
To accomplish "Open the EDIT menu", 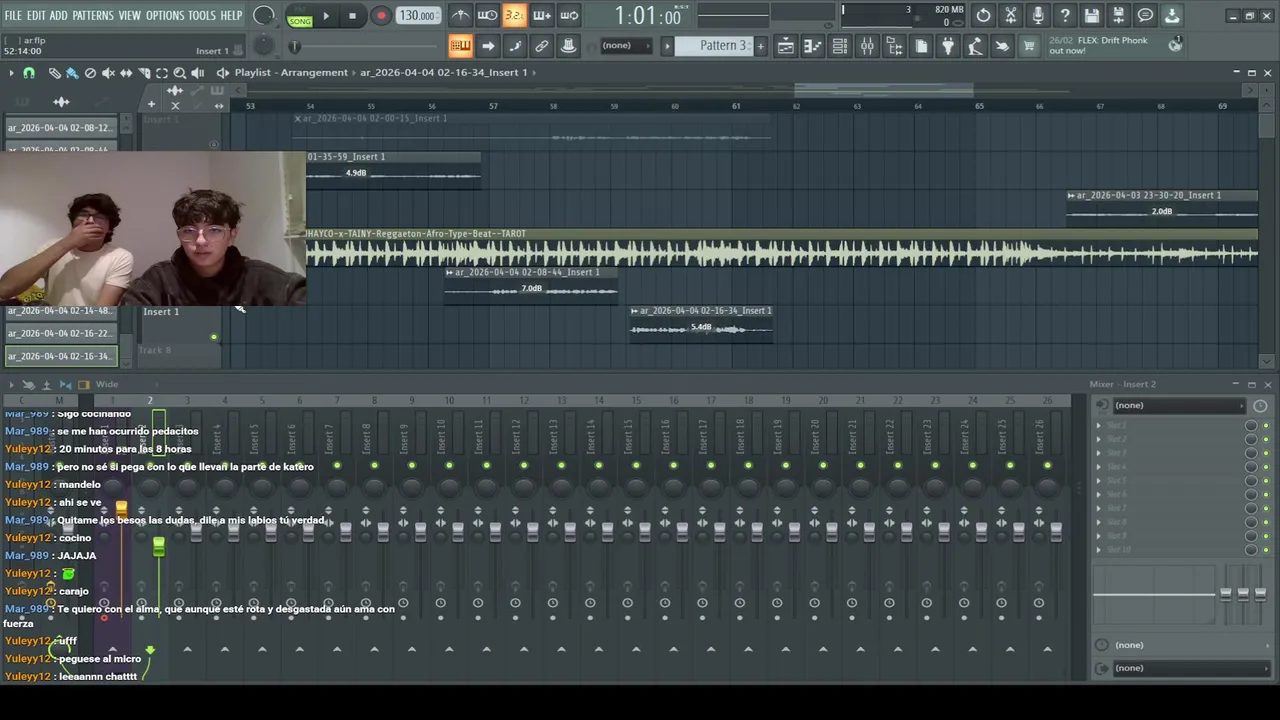I will [36, 16].
